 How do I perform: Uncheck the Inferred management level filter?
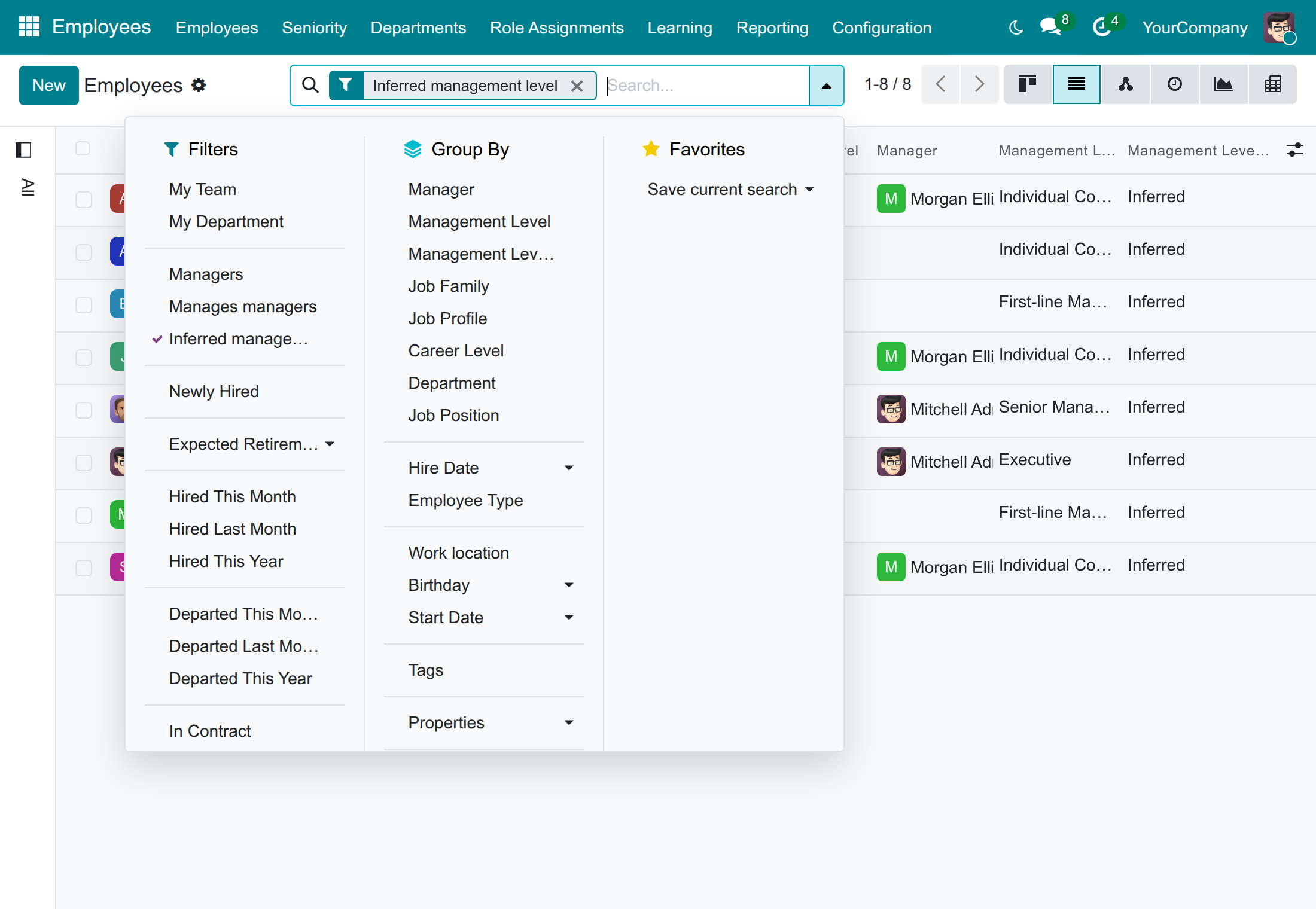click(238, 339)
